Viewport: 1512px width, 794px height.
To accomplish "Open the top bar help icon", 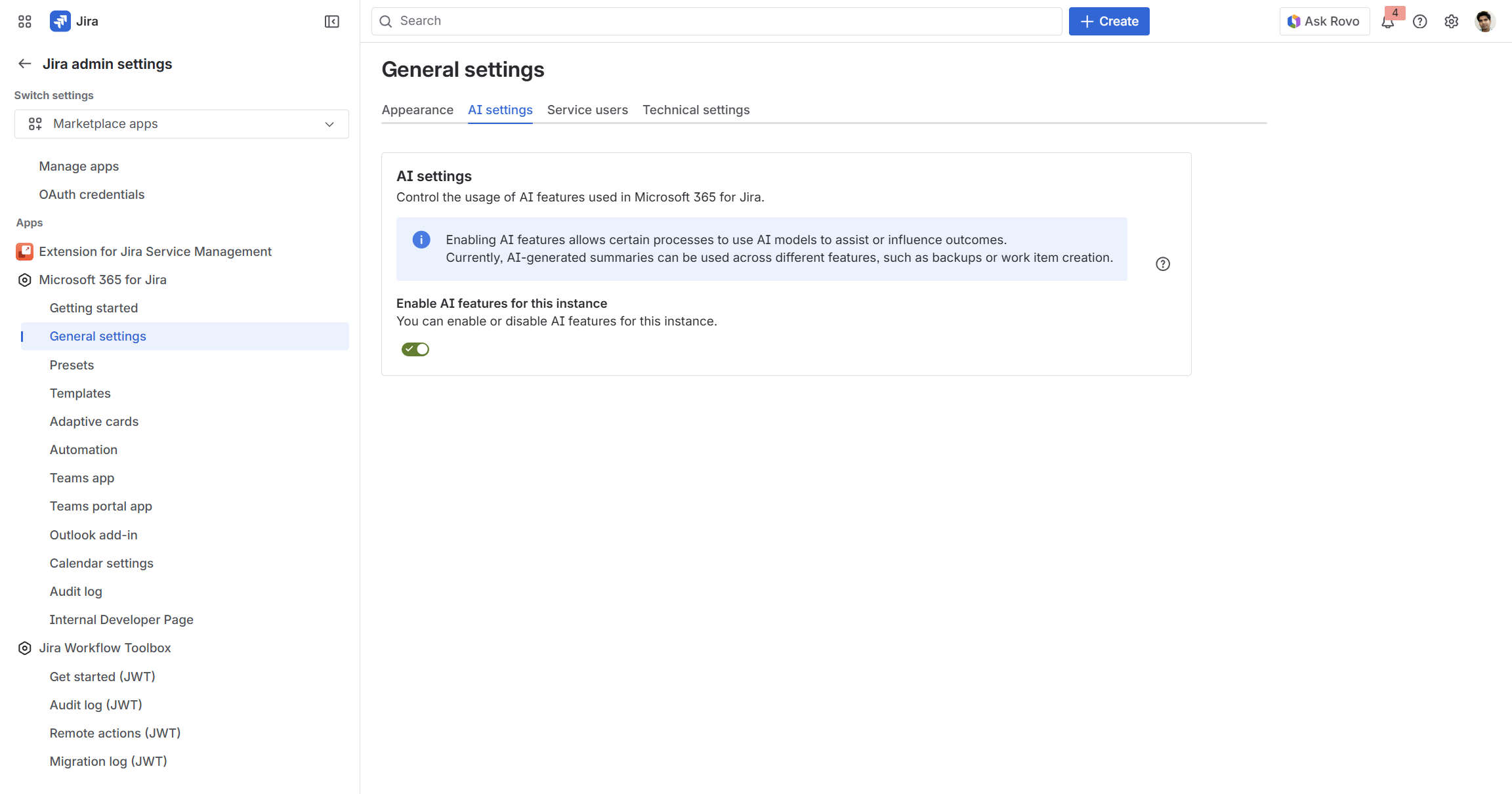I will click(1420, 22).
